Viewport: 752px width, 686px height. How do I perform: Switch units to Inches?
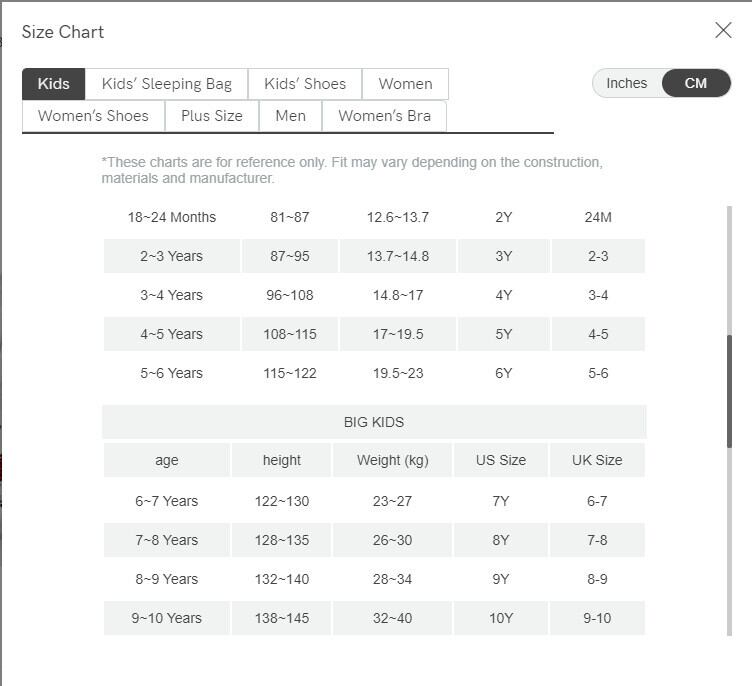627,83
